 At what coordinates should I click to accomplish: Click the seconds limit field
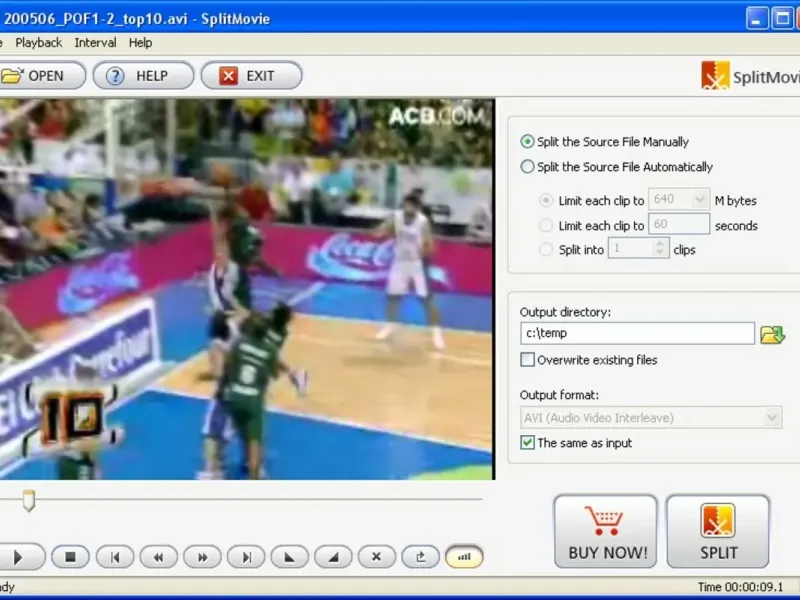pyautogui.click(x=679, y=223)
